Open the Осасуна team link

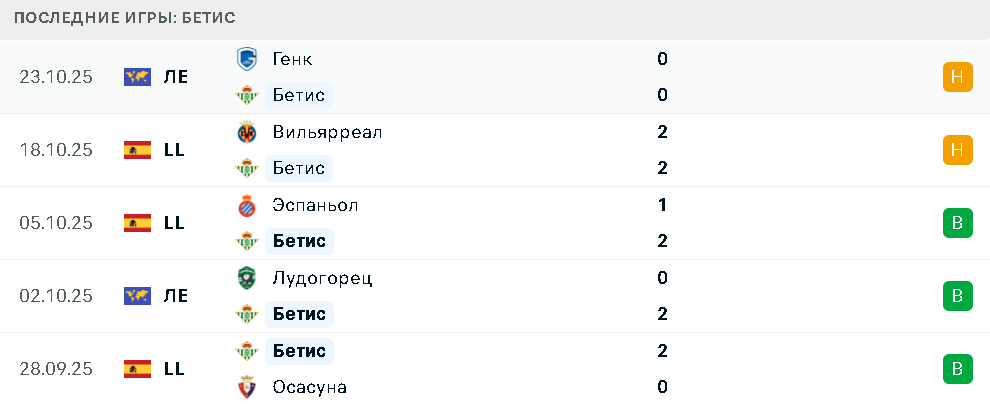[310, 387]
